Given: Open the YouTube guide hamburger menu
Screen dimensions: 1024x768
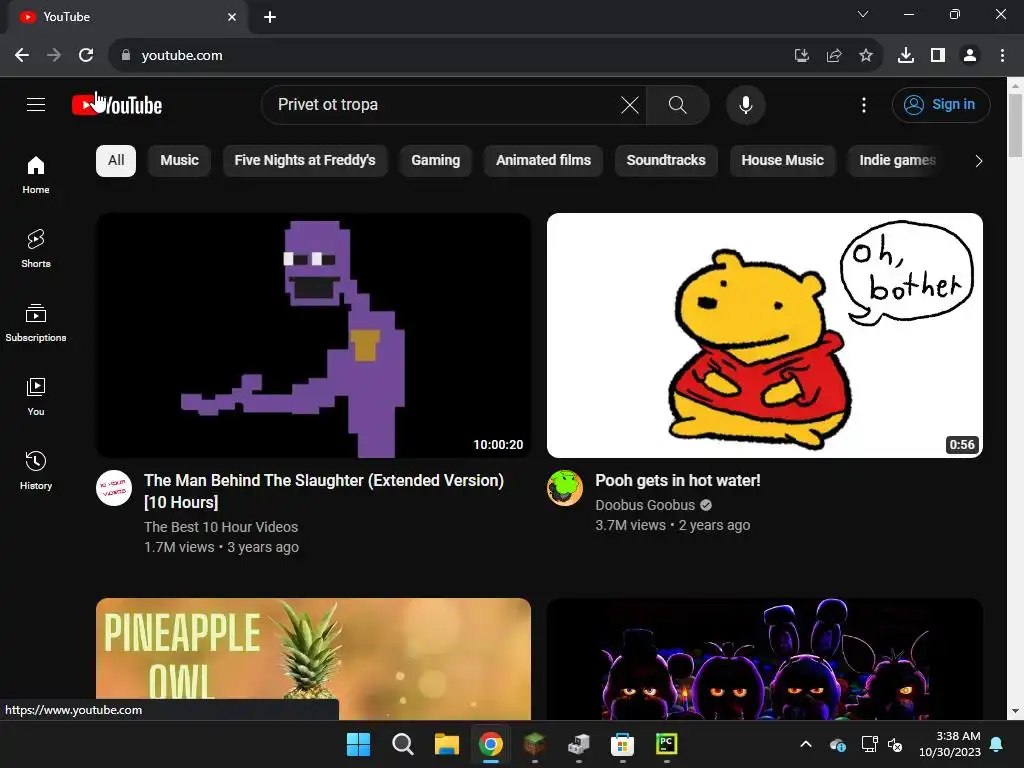Looking at the screenshot, I should coord(36,104).
